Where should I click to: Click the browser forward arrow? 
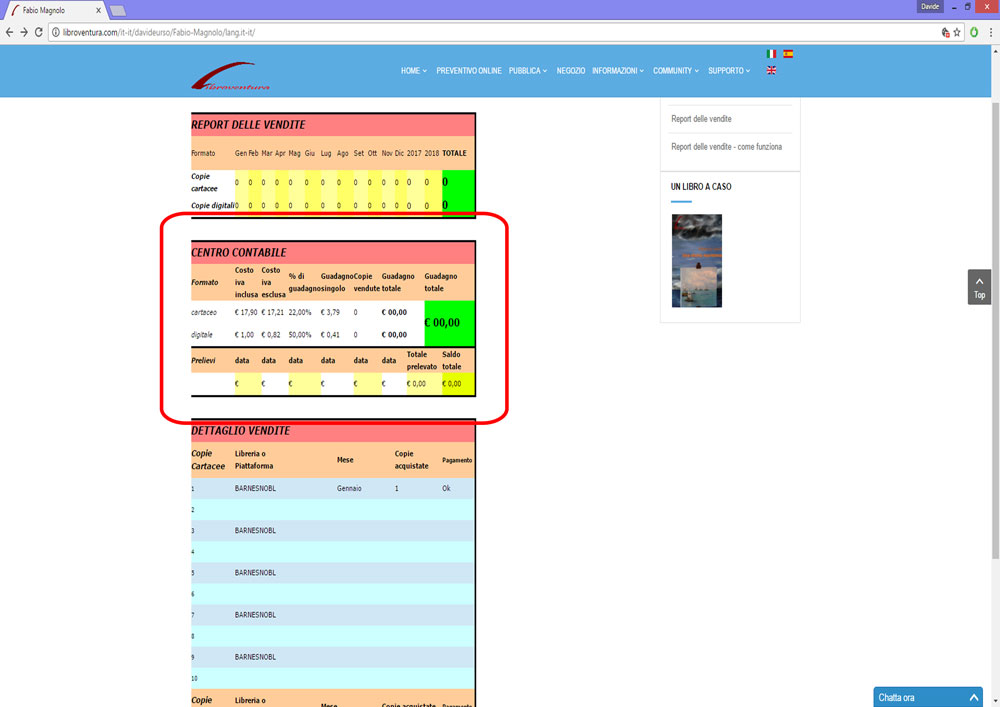point(24,32)
